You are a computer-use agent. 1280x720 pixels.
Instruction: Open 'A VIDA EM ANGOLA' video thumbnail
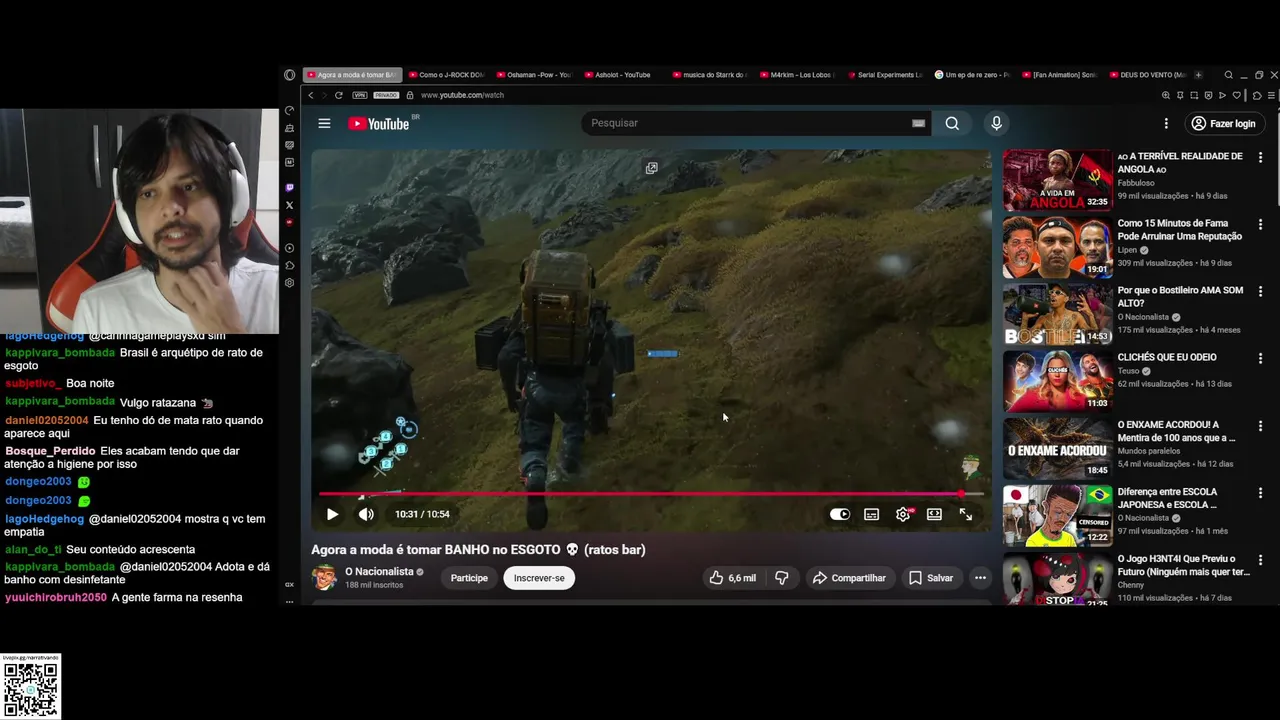click(x=1057, y=180)
